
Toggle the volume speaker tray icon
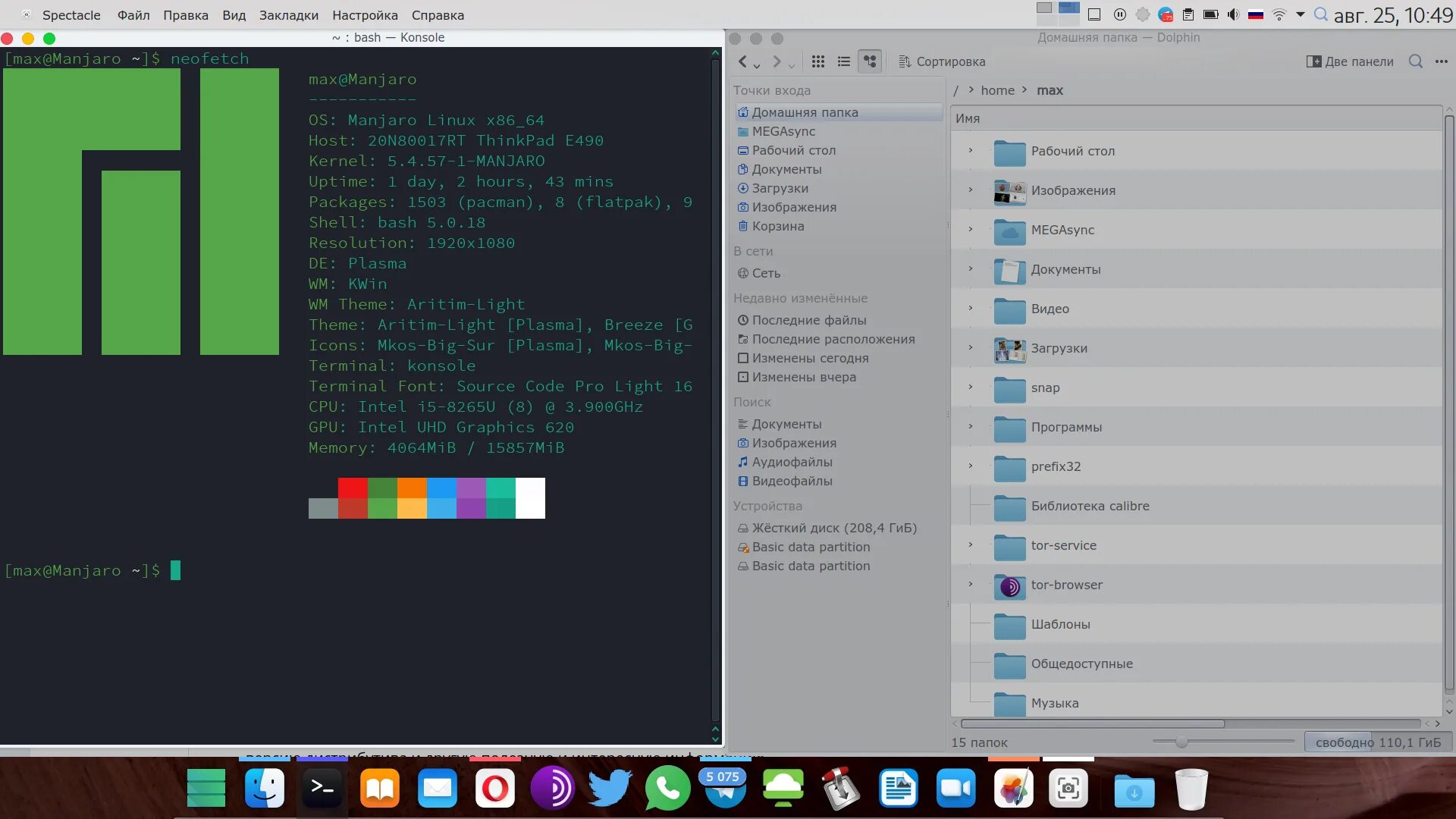click(1233, 14)
